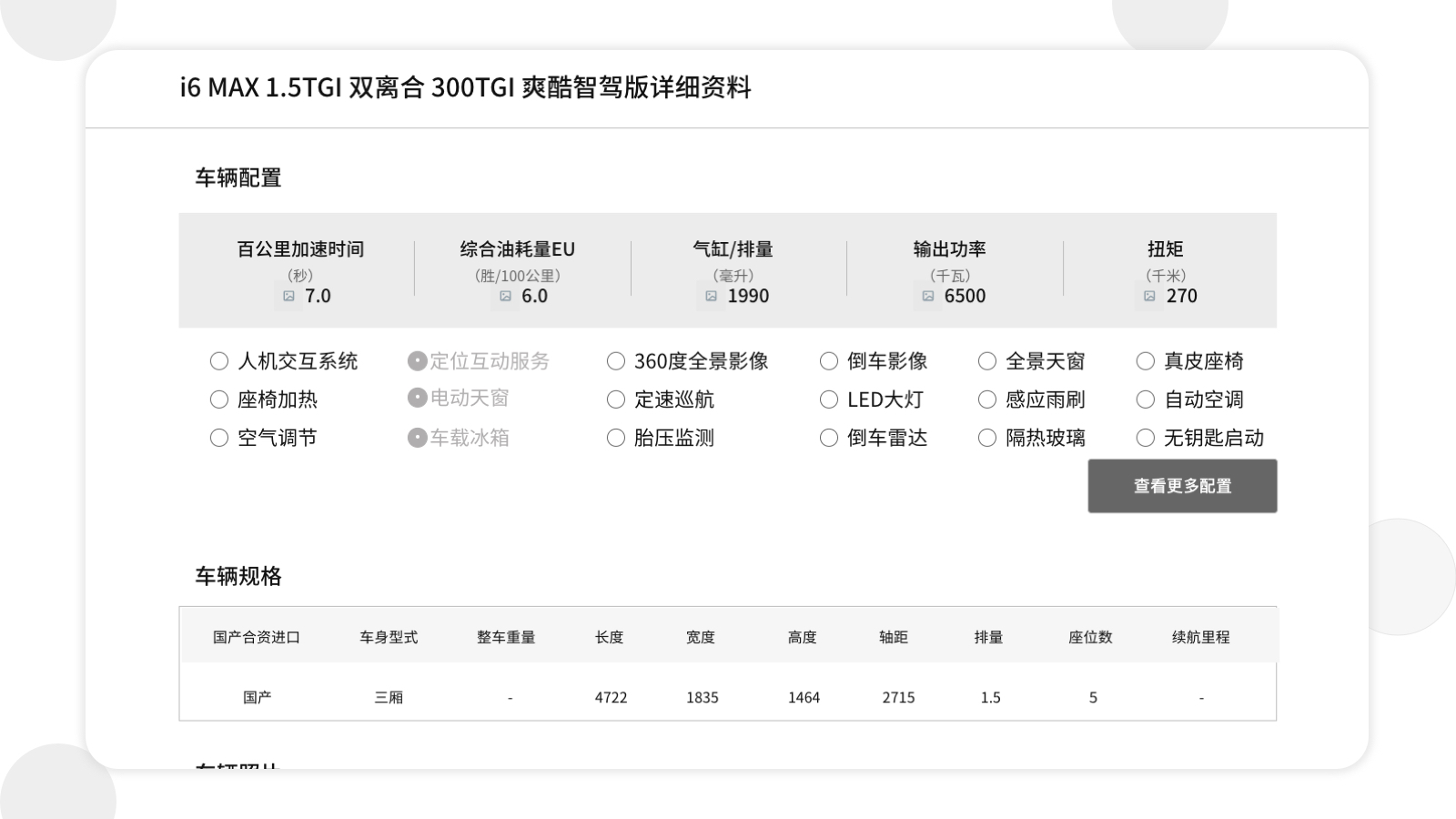Image resolution: width=1456 pixels, height=819 pixels.
Task: Click the 4722 length cell
Action: tap(611, 697)
